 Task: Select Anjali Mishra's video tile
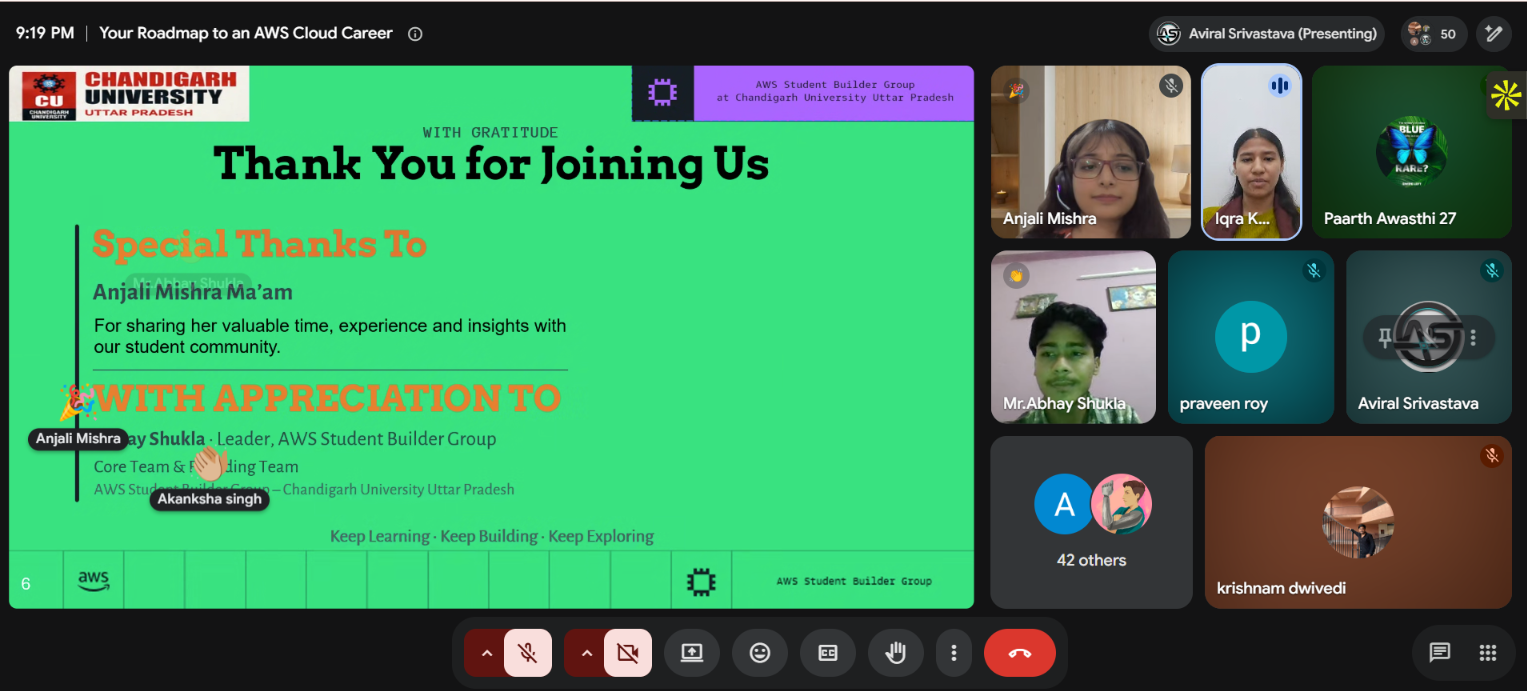pos(1091,152)
